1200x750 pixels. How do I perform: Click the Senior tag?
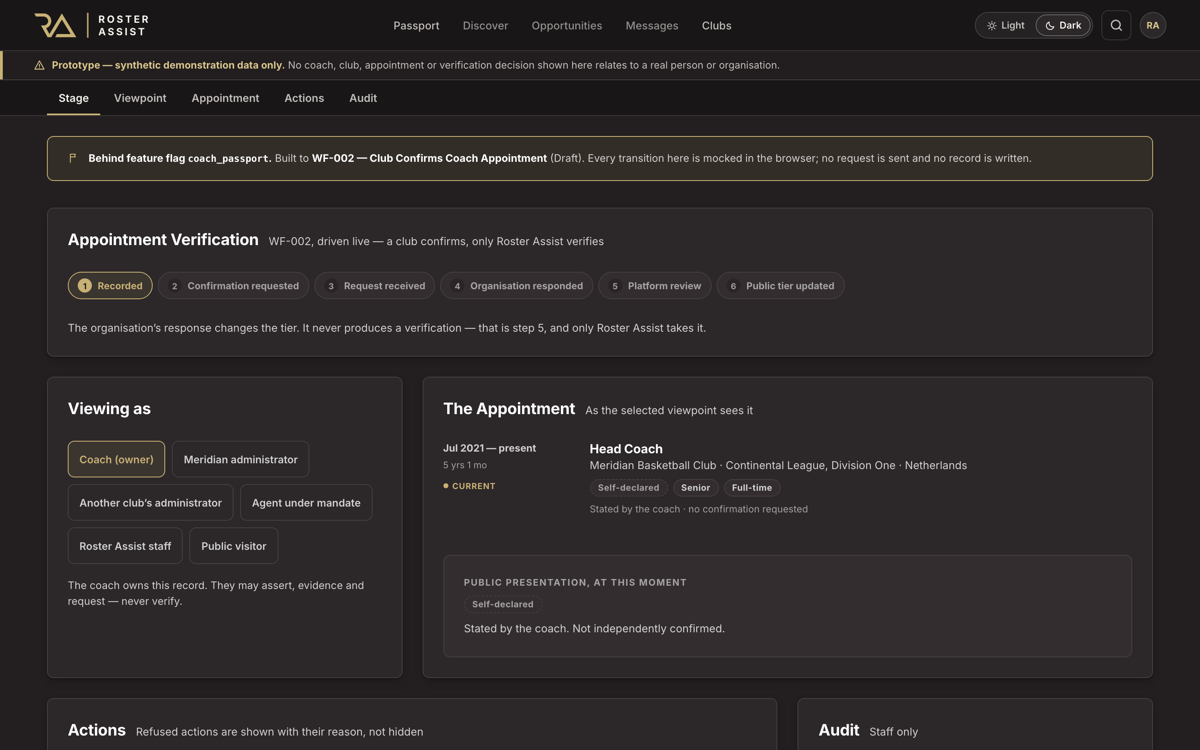point(695,488)
